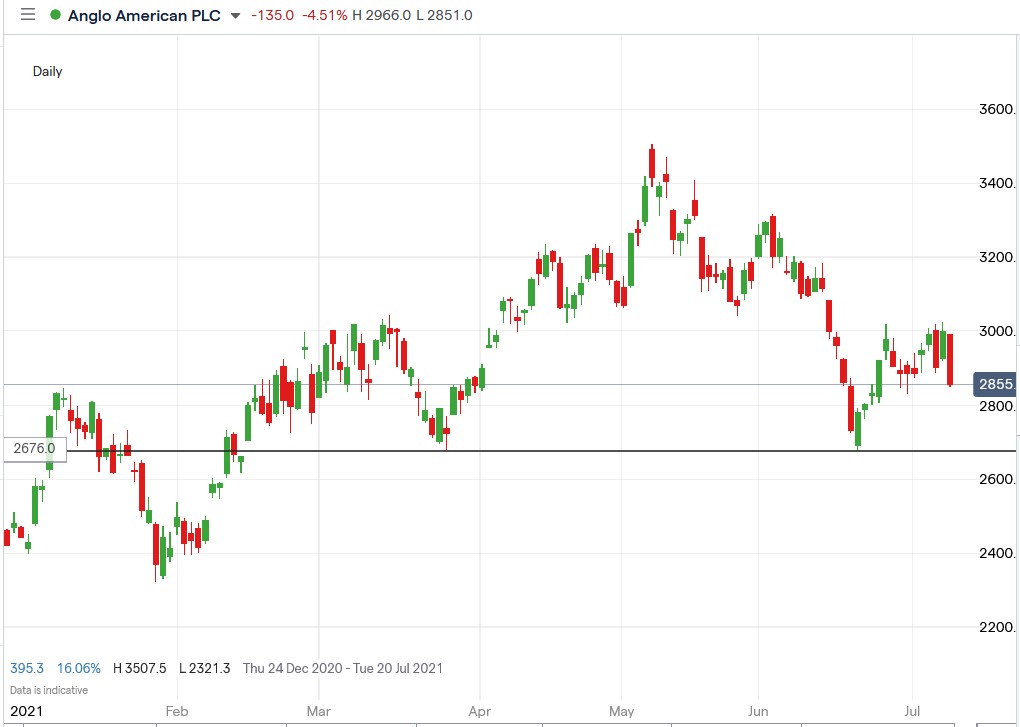Image resolution: width=1020 pixels, height=727 pixels.
Task: Click the 2021 year label
Action: [x=25, y=711]
